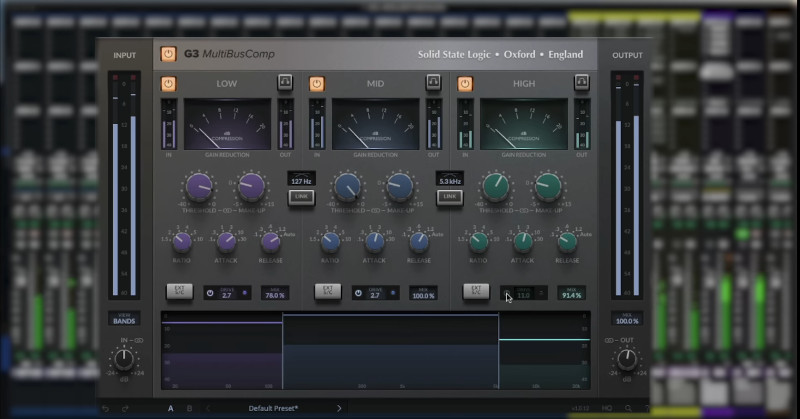Click HIGH band drive mode icon
The height and width of the screenshot is (419, 800).
pyautogui.click(x=541, y=293)
